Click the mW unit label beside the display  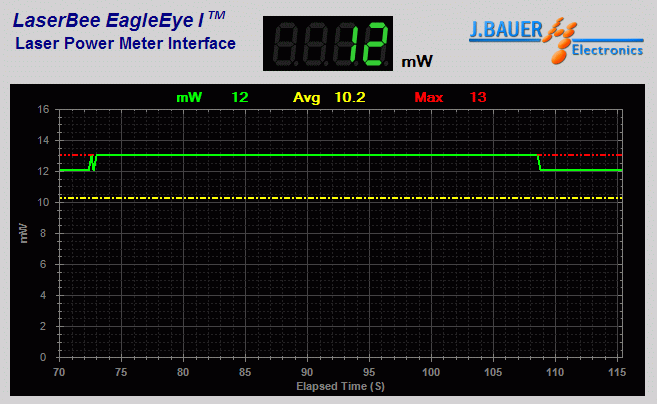[x=417, y=62]
